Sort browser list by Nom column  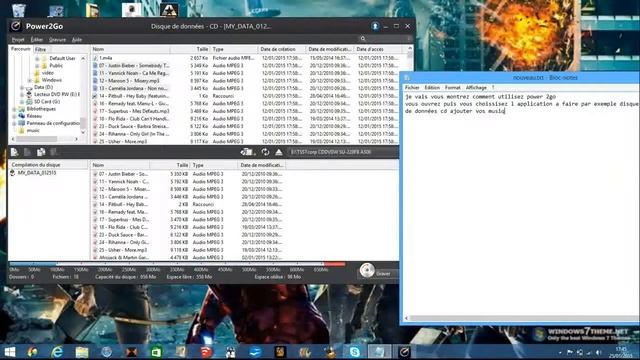point(131,49)
